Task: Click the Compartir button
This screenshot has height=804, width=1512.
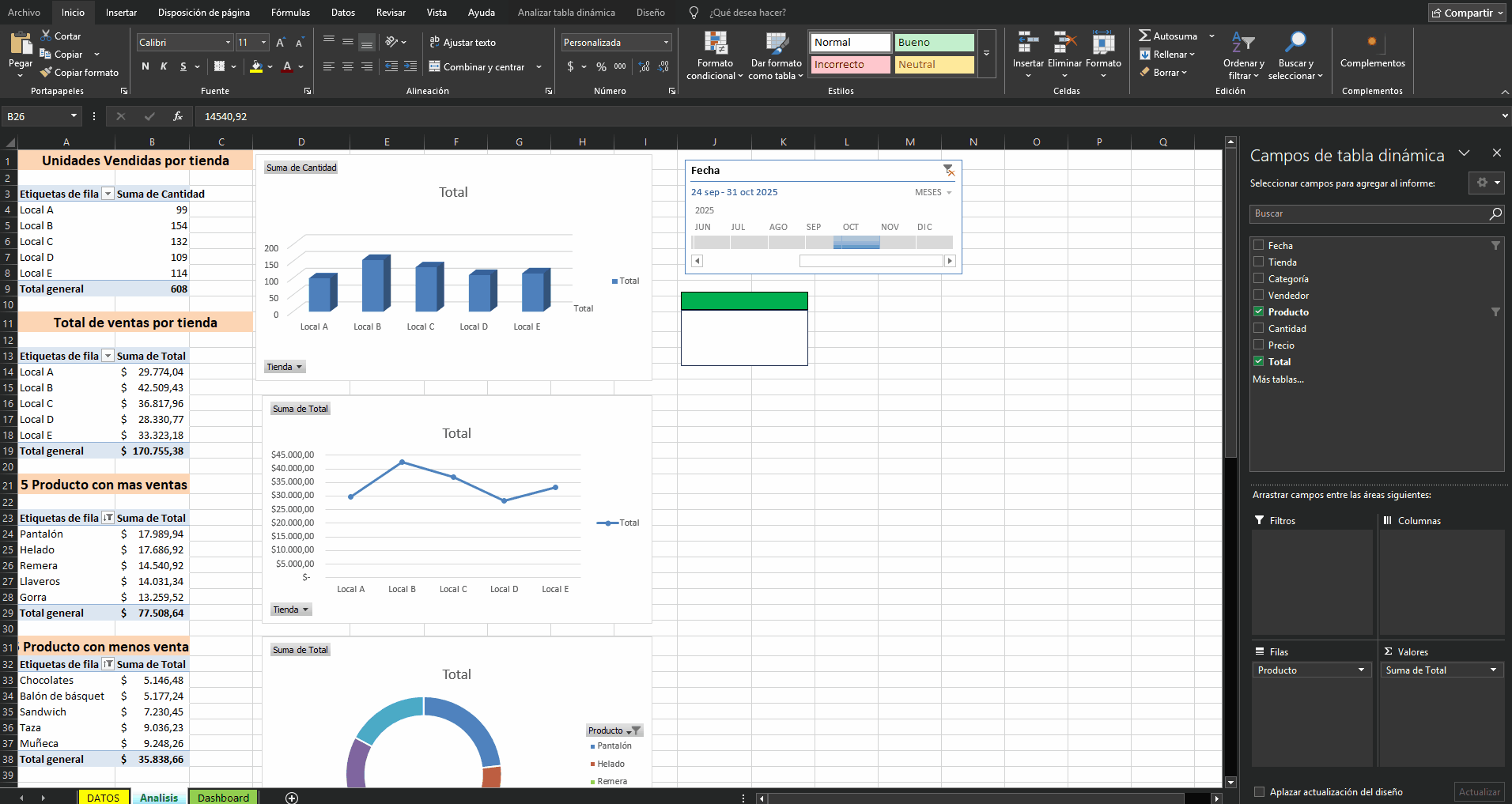Action: [1468, 13]
